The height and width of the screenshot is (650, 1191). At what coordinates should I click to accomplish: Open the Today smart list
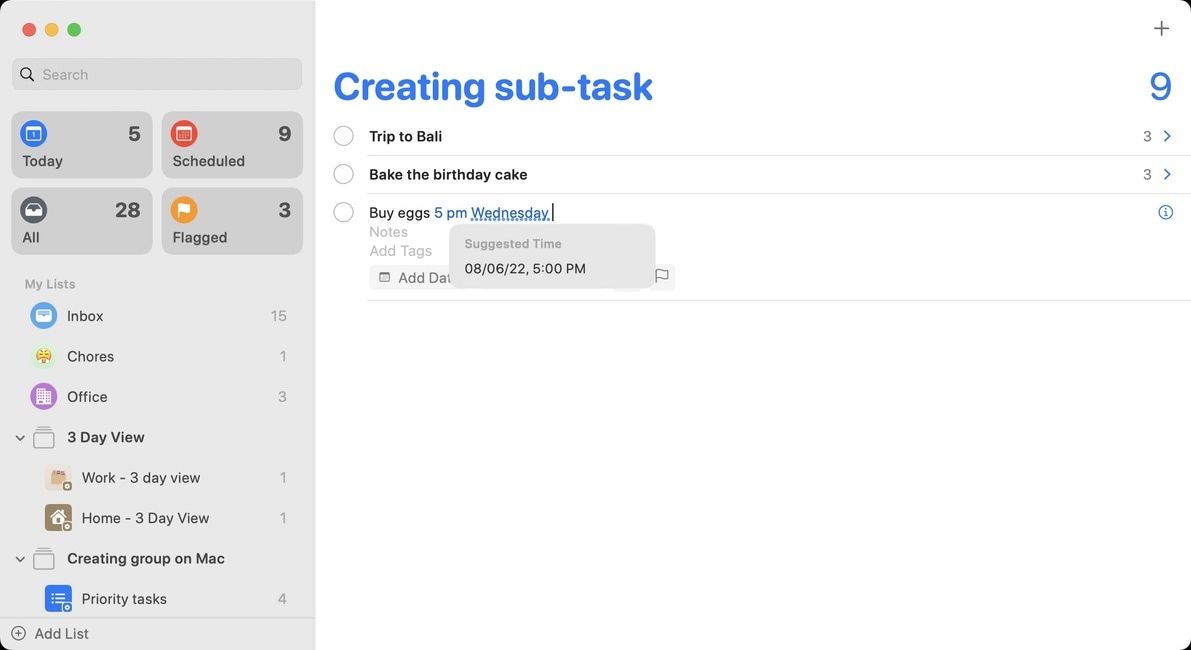tap(81, 145)
